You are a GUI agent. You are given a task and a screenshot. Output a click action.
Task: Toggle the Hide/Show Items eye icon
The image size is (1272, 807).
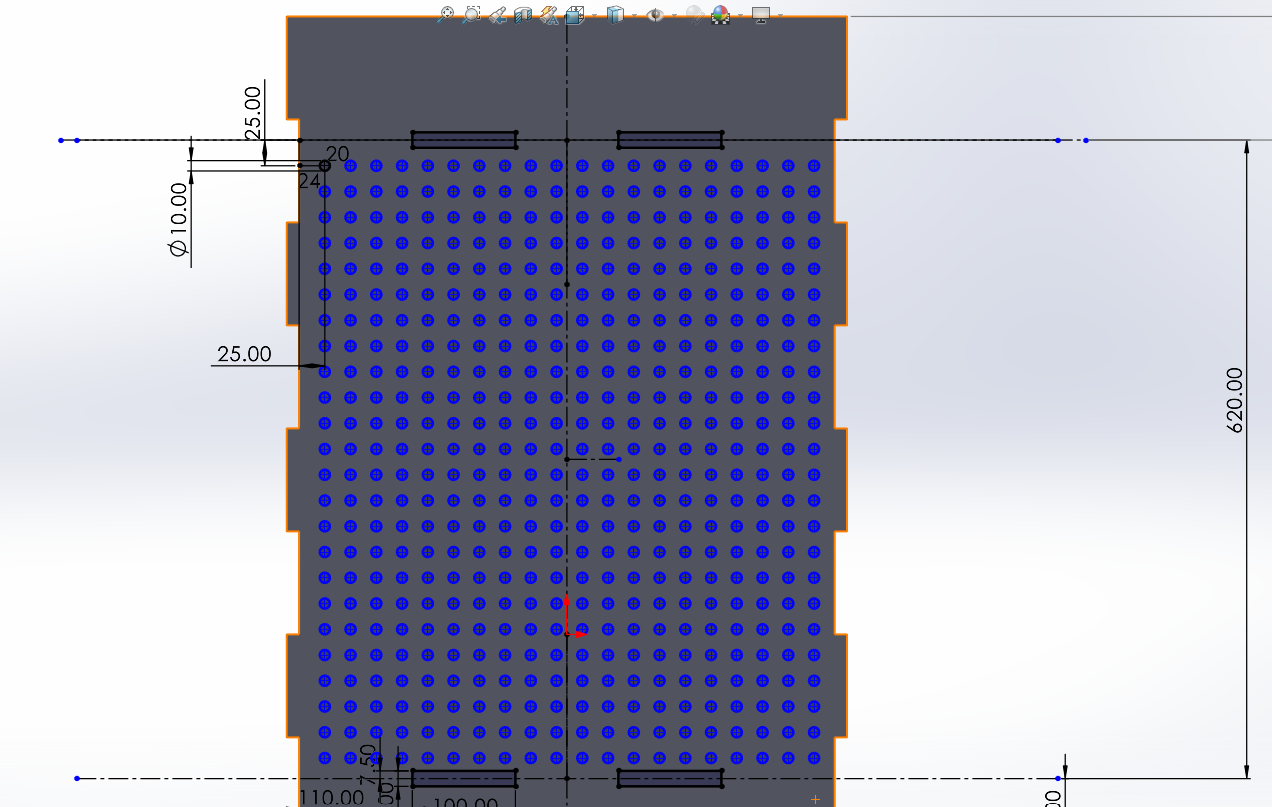(x=655, y=15)
